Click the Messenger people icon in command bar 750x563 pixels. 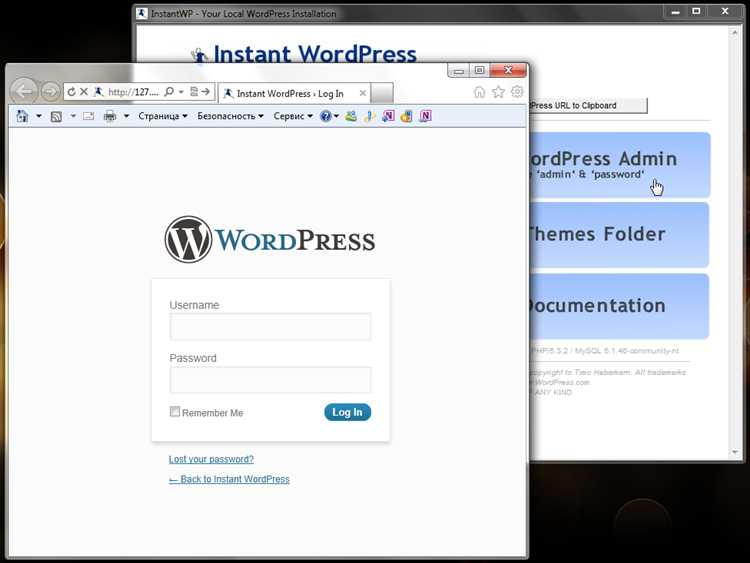351,116
